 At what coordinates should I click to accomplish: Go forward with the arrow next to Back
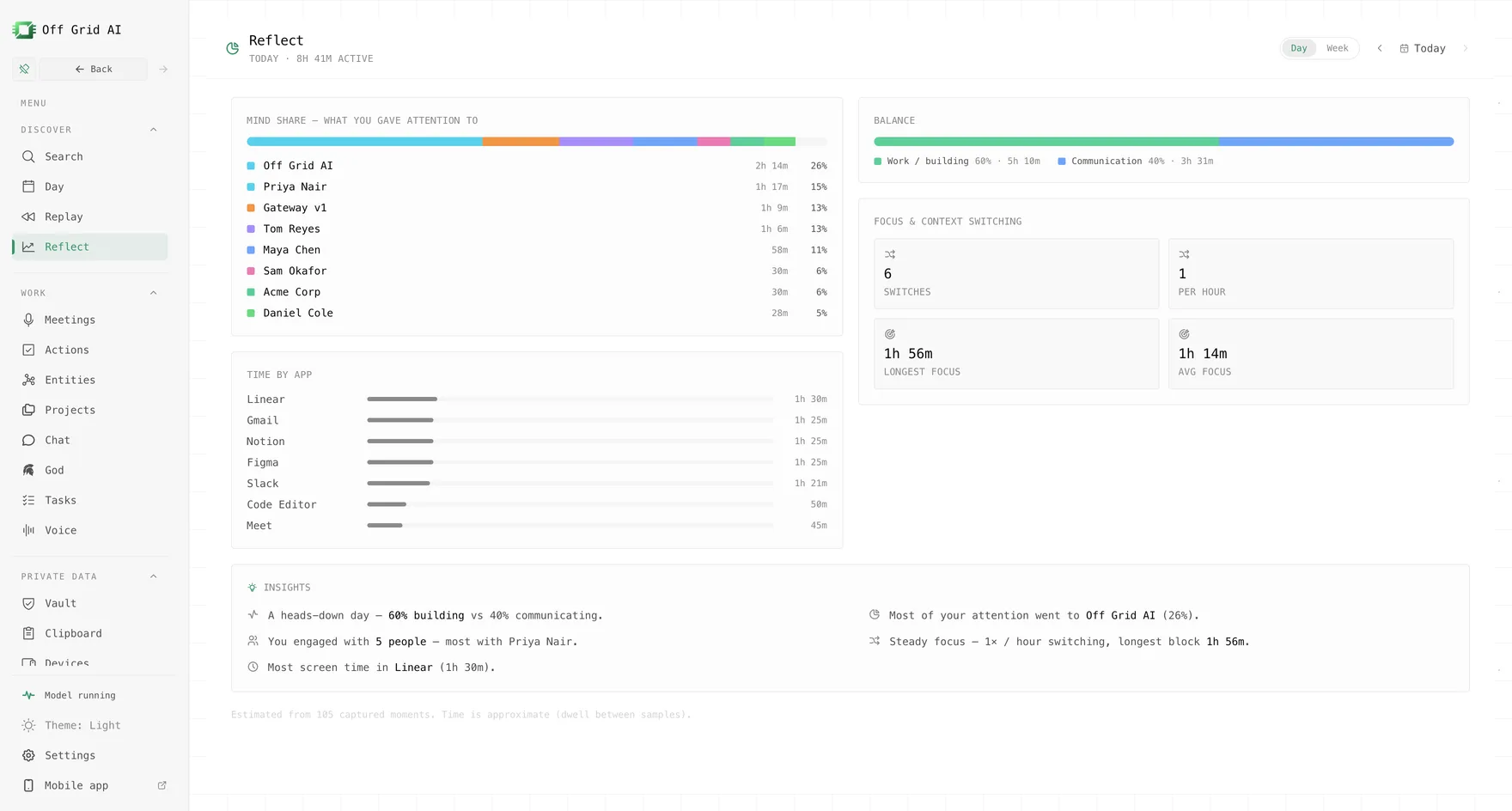pyautogui.click(x=163, y=69)
